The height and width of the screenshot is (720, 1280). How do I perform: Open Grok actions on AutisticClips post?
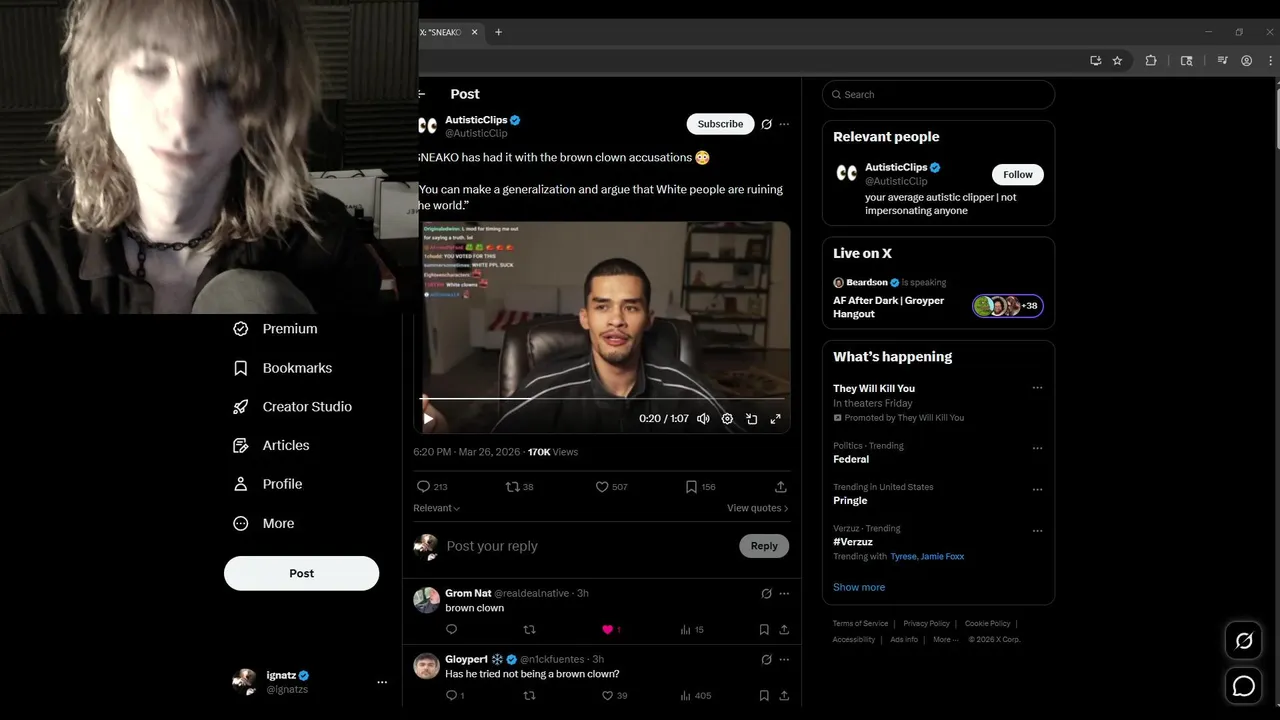point(766,124)
